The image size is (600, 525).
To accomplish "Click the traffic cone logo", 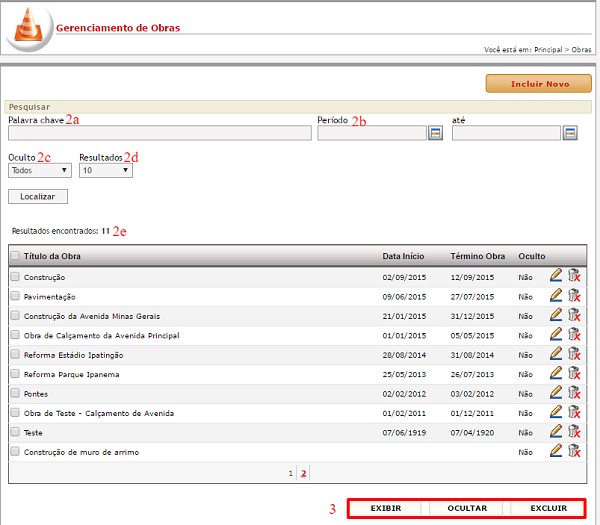I will click(x=28, y=27).
